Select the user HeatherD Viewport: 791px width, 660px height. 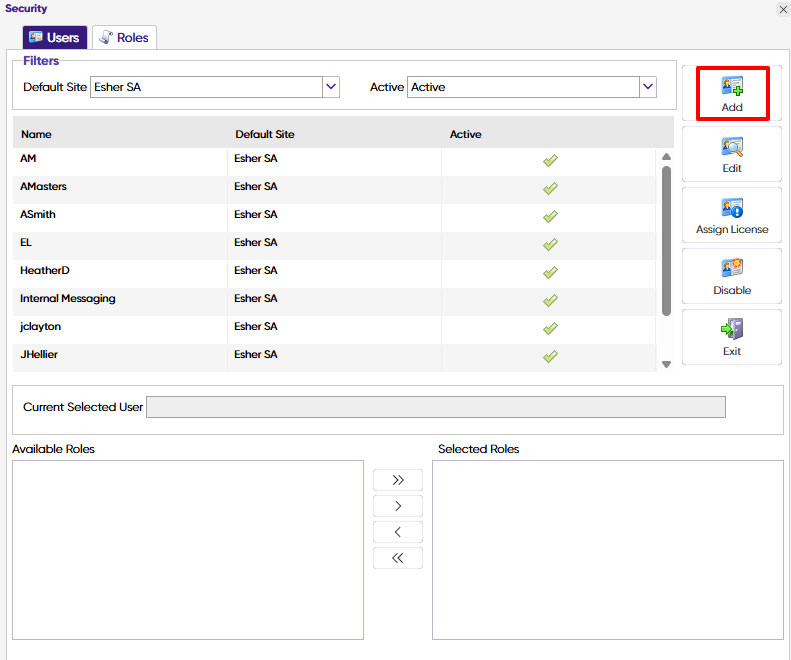coord(45,270)
